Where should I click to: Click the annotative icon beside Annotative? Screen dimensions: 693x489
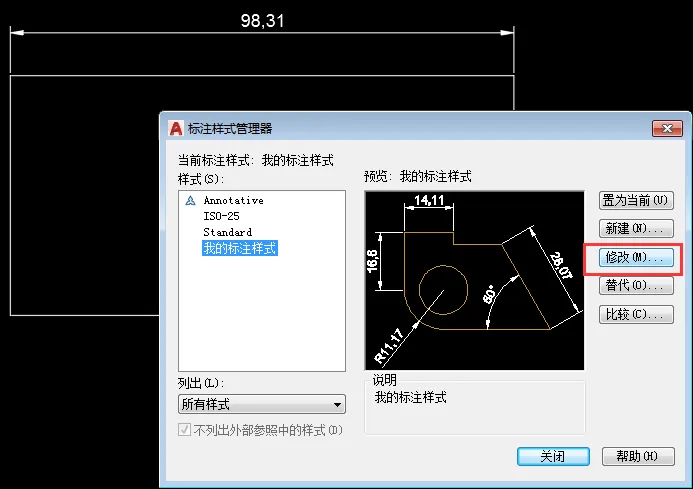pos(190,201)
